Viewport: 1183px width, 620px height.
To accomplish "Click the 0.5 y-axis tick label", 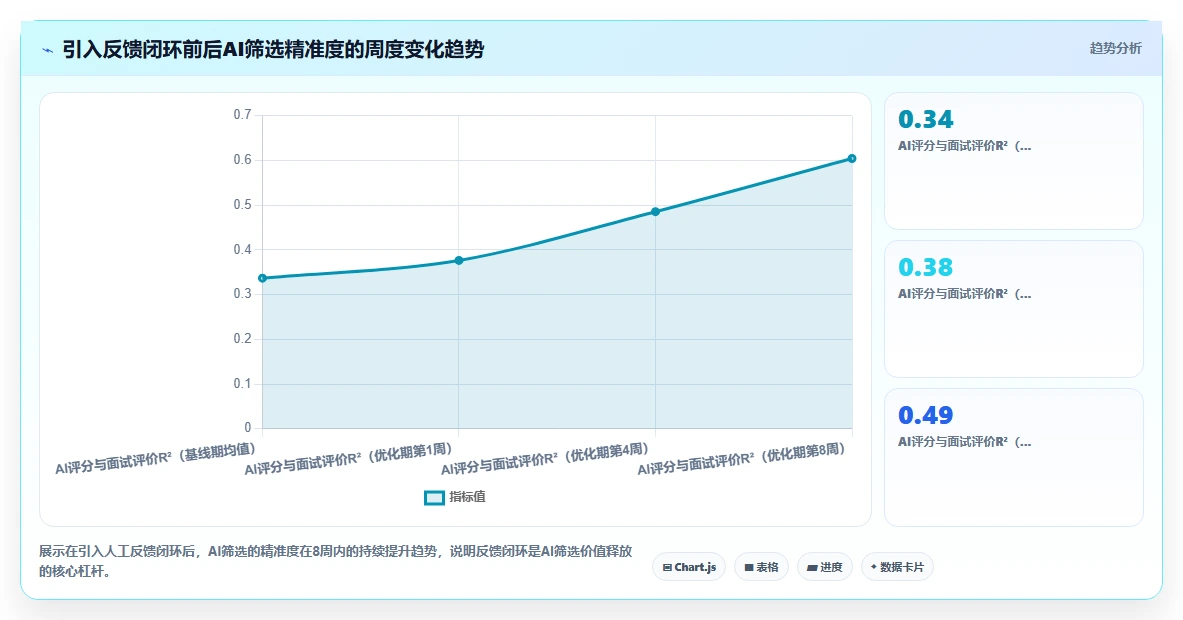I will coord(242,204).
